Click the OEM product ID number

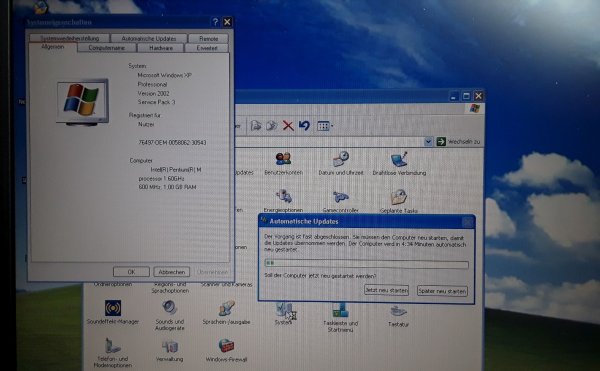point(172,142)
